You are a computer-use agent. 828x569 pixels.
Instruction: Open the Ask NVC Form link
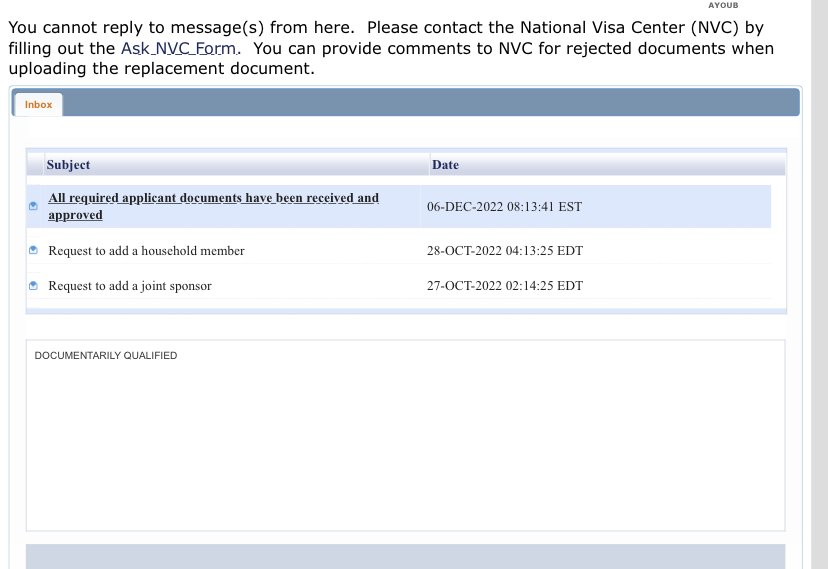[179, 48]
